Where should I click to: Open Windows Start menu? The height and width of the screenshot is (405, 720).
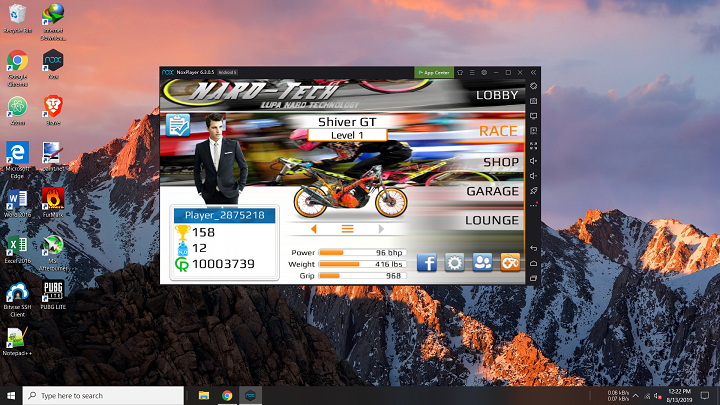point(11,395)
